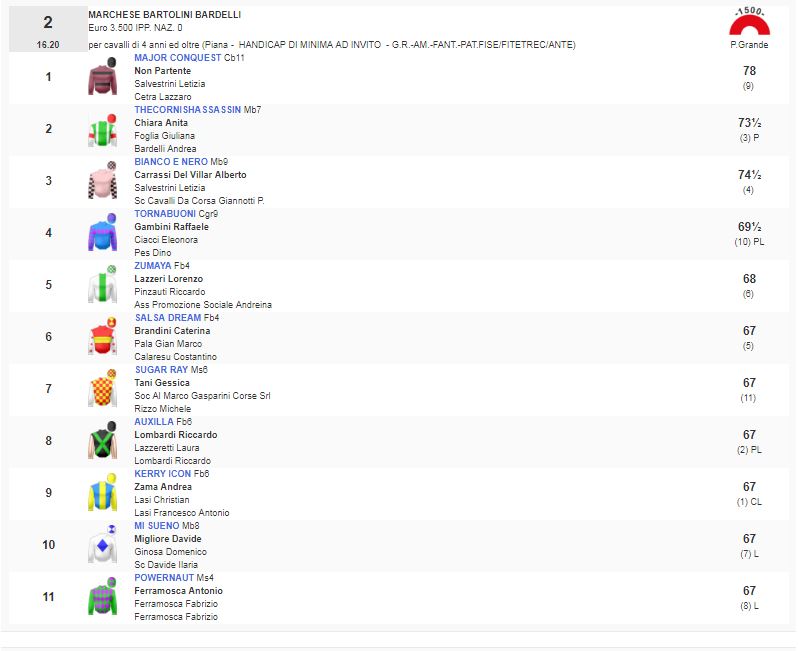799x651 pixels.
Task: Click the white silks with blue diamond for Mi Sueno
Action: click(x=102, y=546)
